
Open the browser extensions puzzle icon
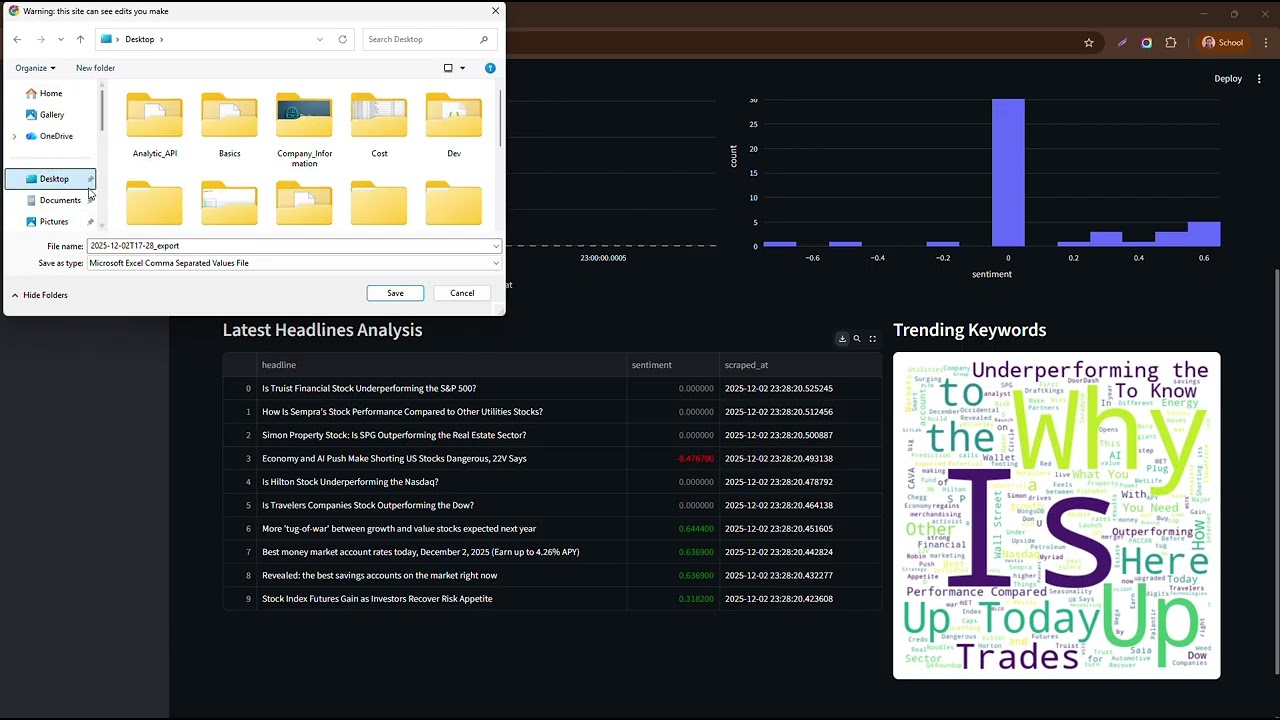coord(1171,43)
